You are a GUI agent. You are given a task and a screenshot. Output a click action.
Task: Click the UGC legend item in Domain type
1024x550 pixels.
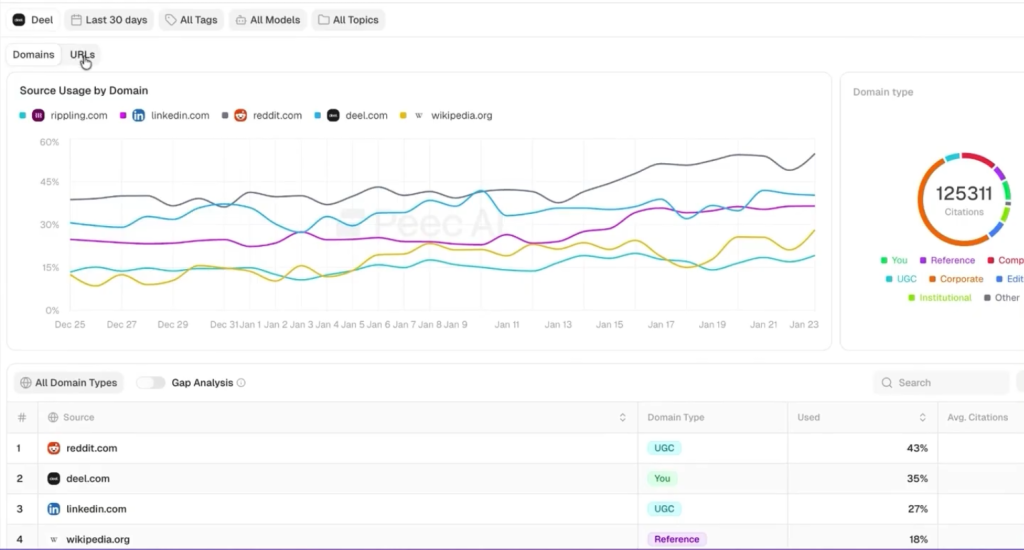tap(901, 279)
